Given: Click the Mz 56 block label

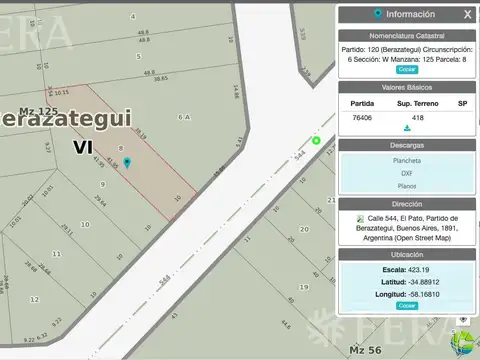Looking at the screenshot, I should pos(366,350).
